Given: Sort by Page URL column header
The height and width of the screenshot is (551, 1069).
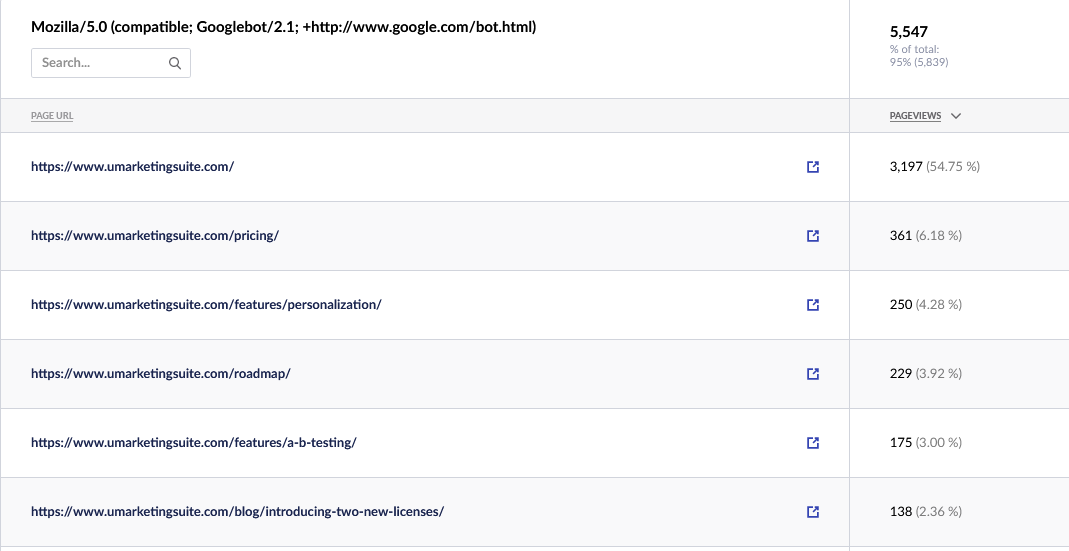Looking at the screenshot, I should 52,116.
